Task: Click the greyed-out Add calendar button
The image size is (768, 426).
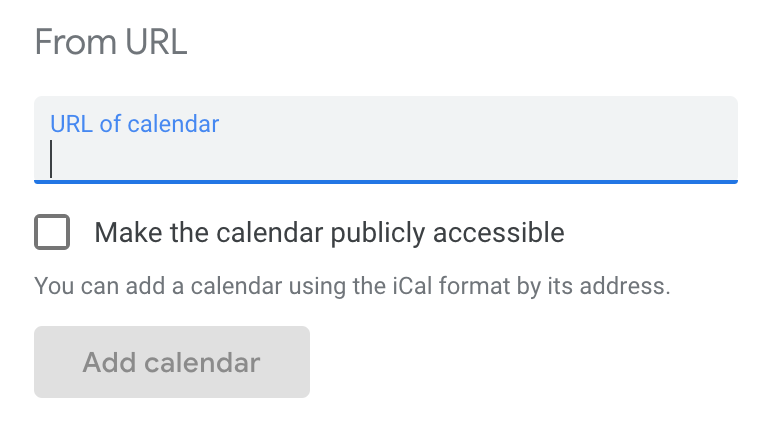Action: point(172,362)
